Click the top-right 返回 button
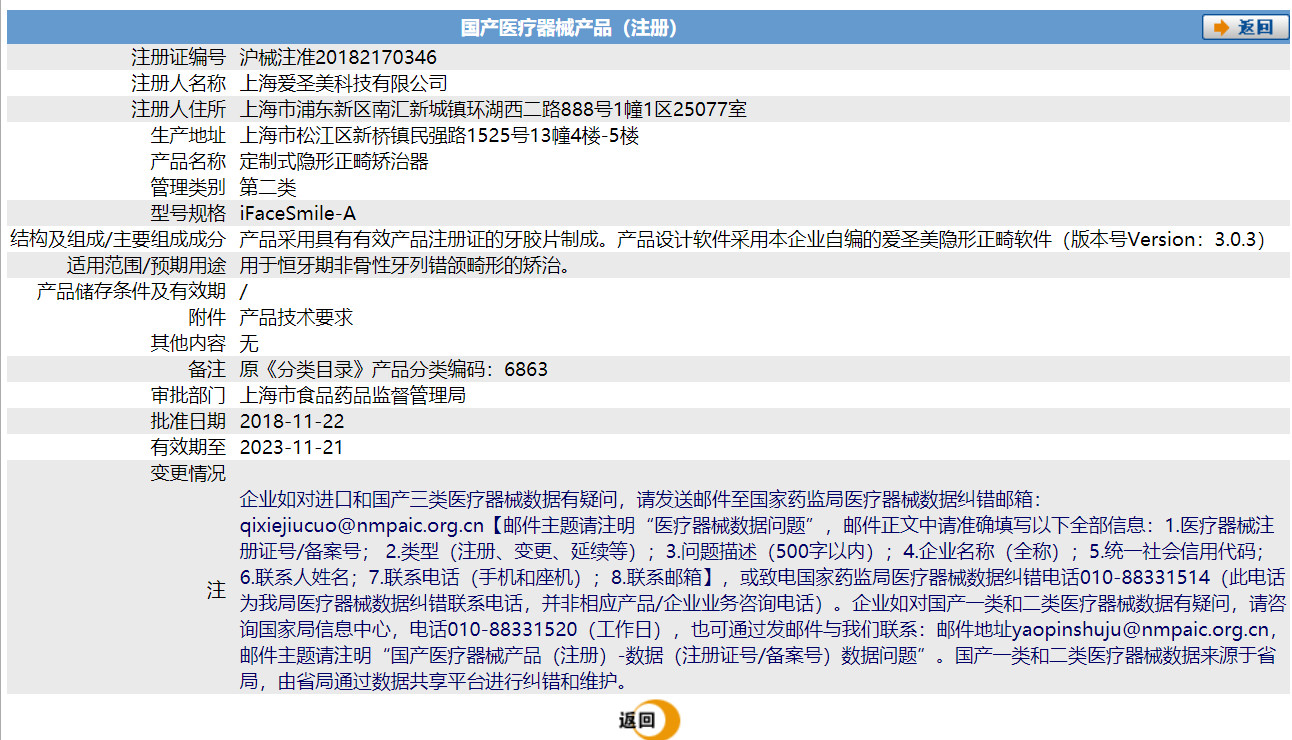This screenshot has width=1292, height=740. [1245, 28]
